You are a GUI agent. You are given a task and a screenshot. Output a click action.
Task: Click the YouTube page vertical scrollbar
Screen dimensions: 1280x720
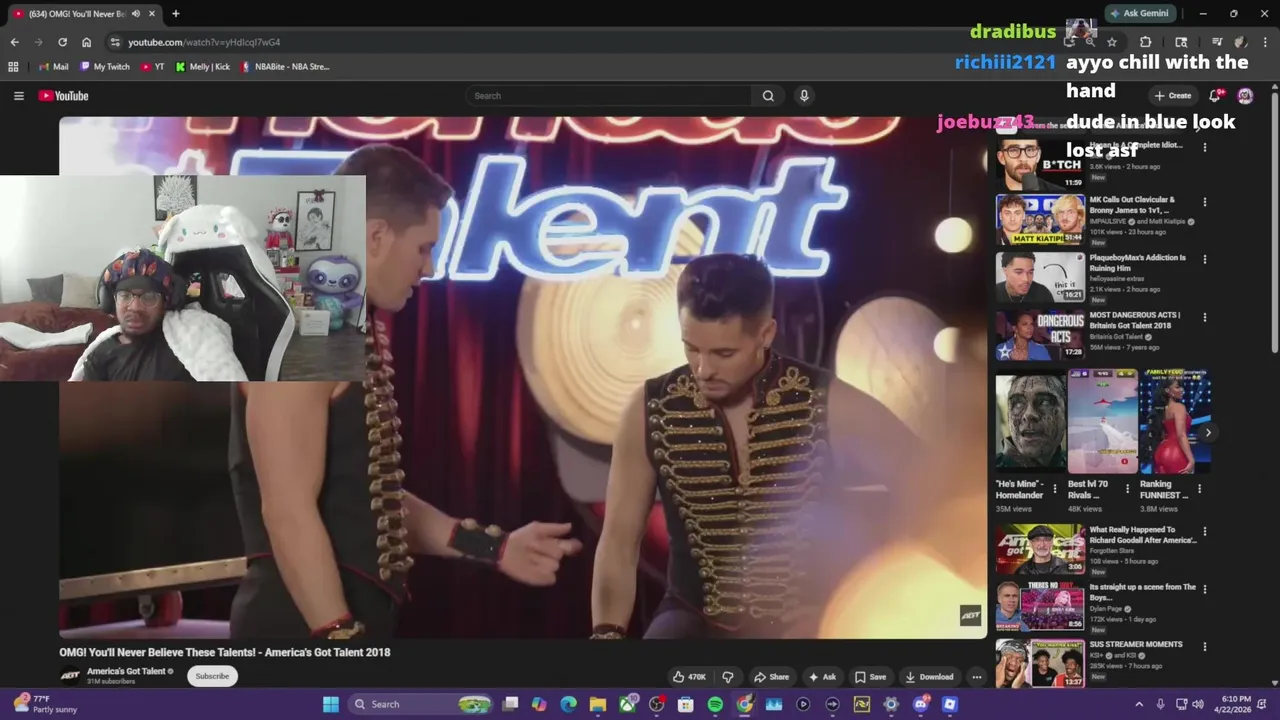tap(1274, 223)
